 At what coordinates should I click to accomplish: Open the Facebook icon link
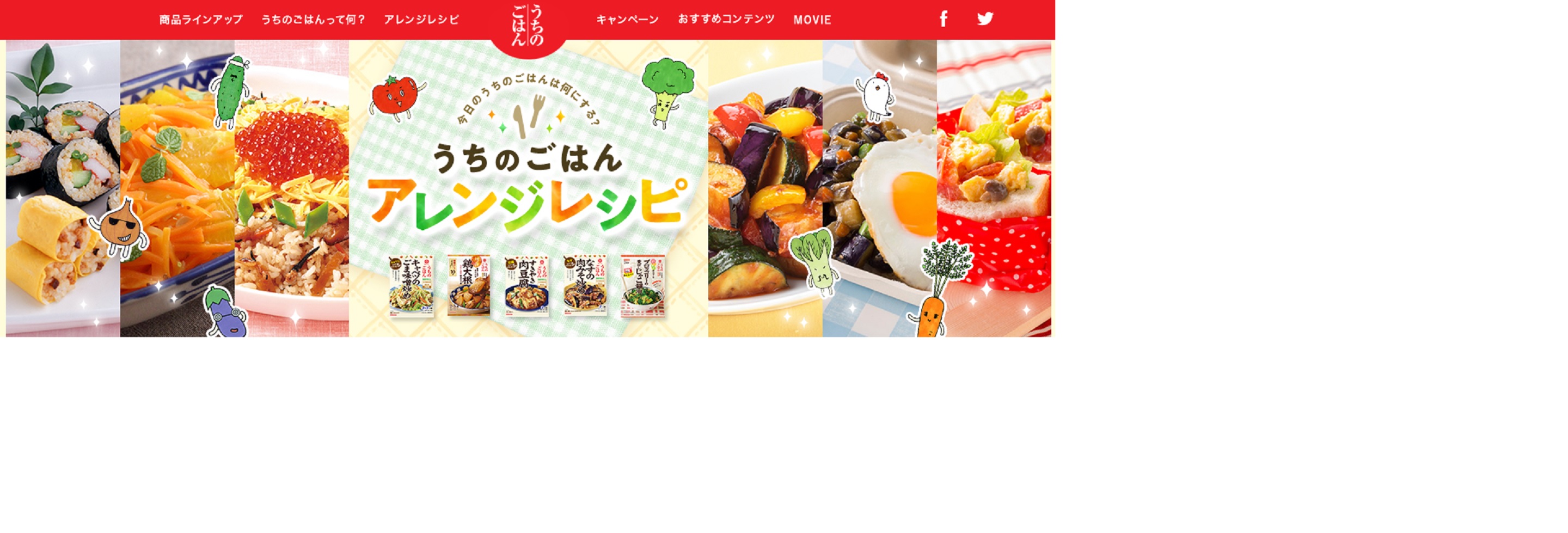[943, 19]
